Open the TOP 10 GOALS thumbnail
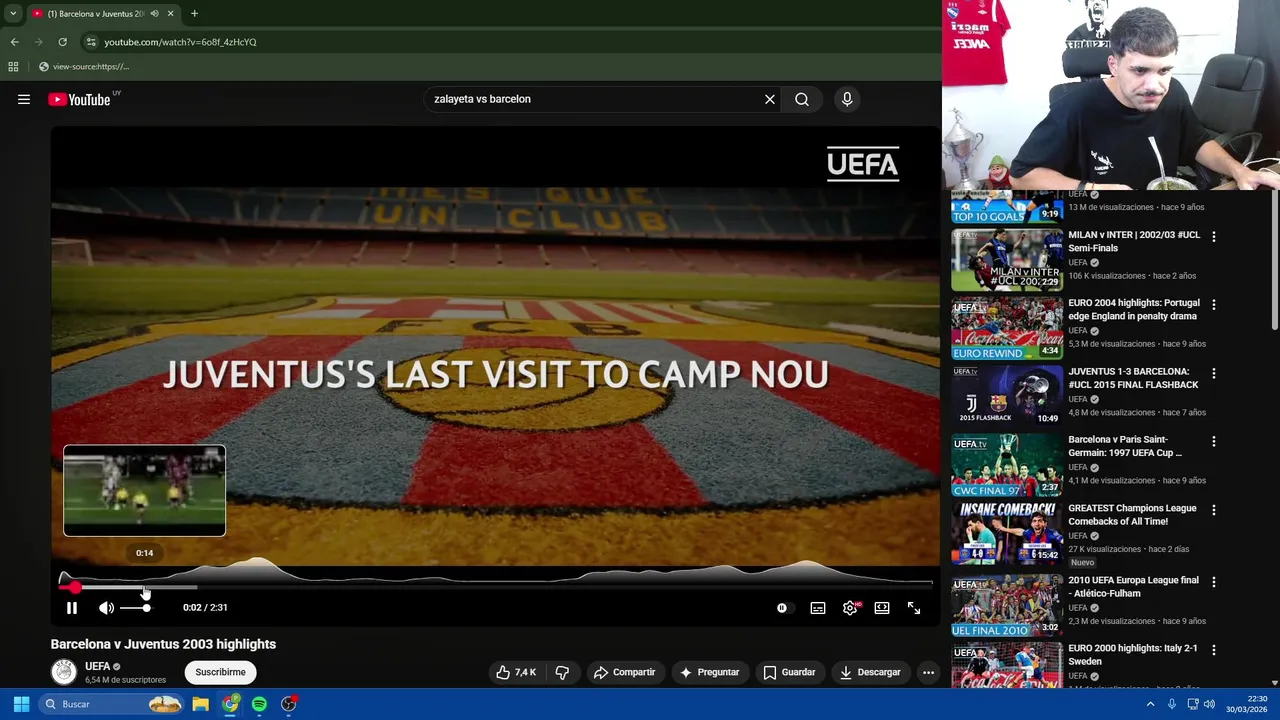1280x720 pixels. [x=1007, y=207]
